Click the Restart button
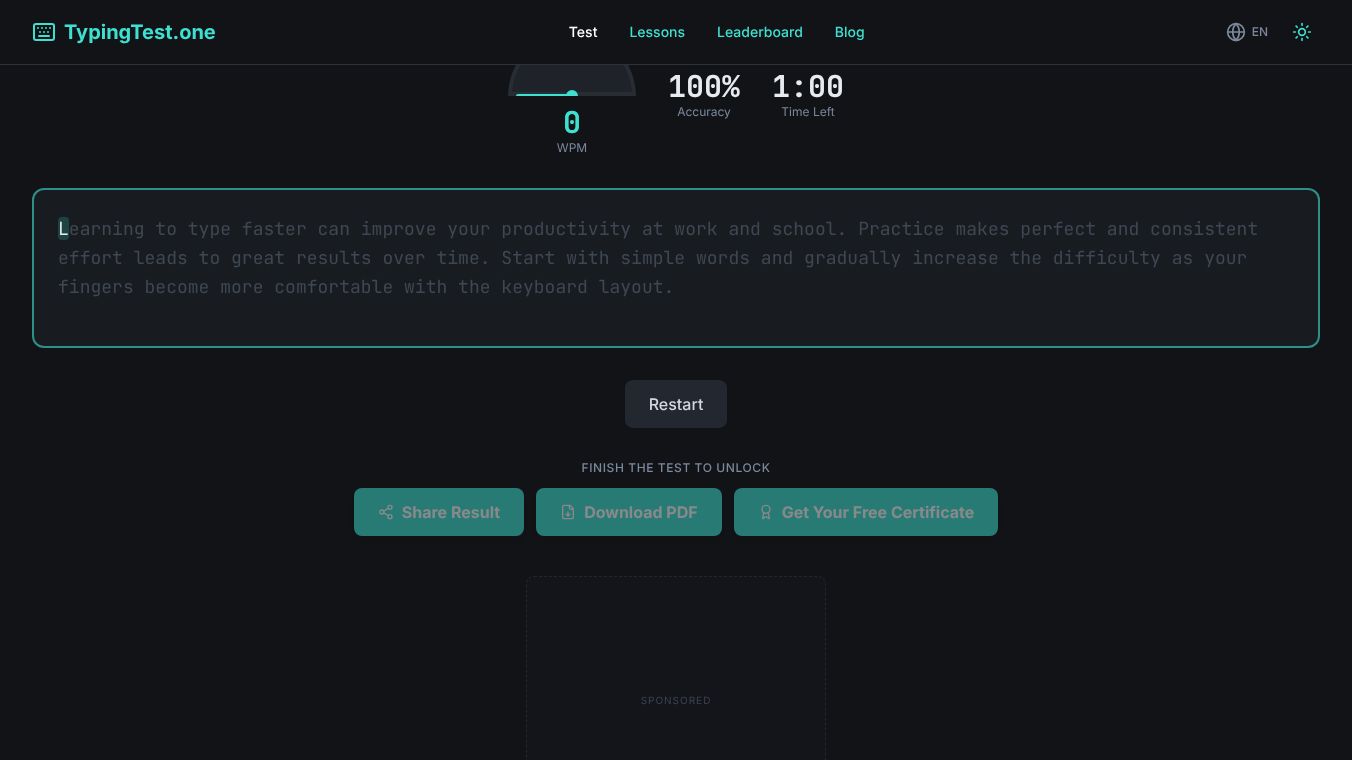1352x760 pixels. pyautogui.click(x=676, y=404)
